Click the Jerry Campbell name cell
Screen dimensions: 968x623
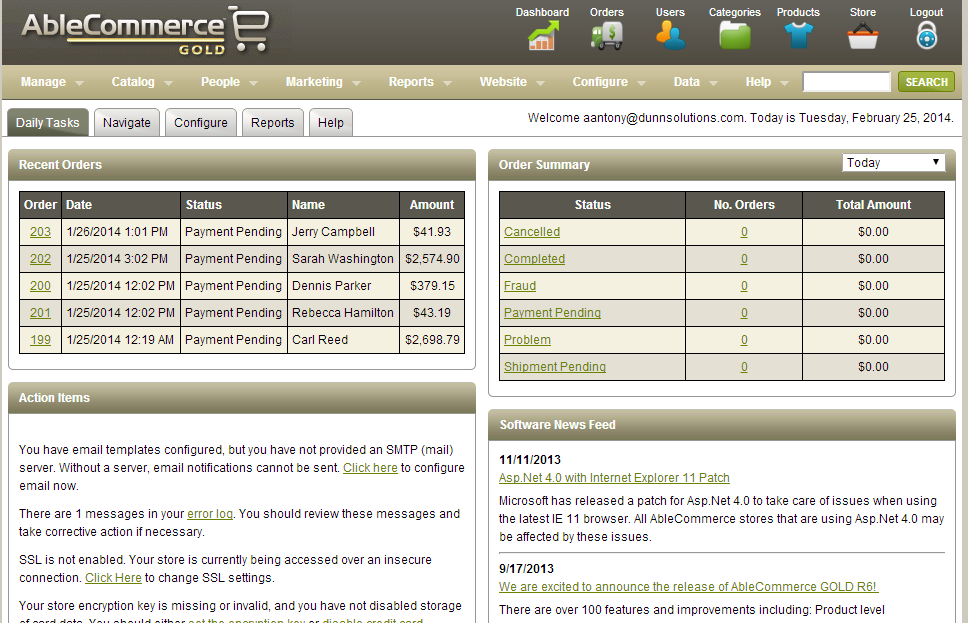[343, 232]
